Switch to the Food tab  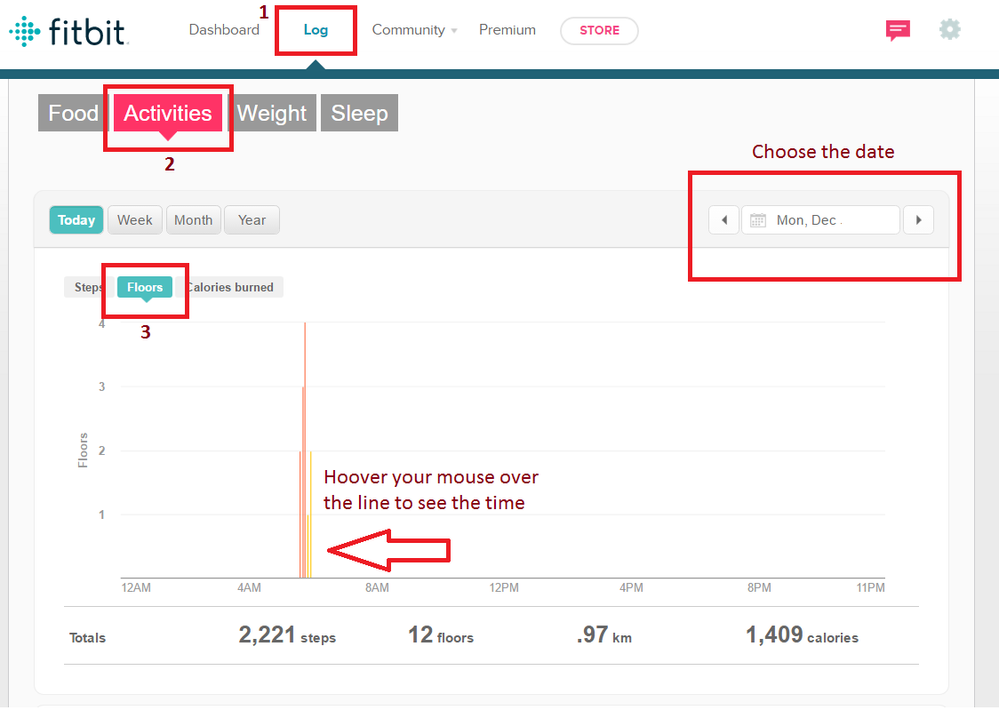click(x=74, y=113)
